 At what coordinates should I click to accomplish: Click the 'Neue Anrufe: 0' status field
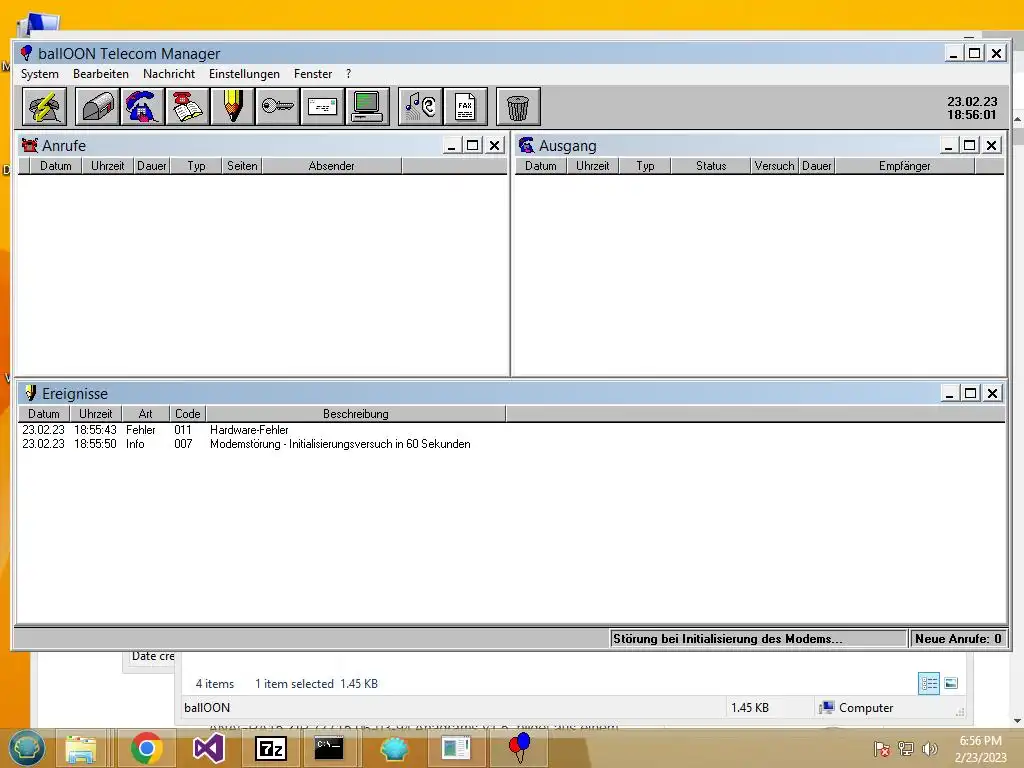tap(958, 639)
